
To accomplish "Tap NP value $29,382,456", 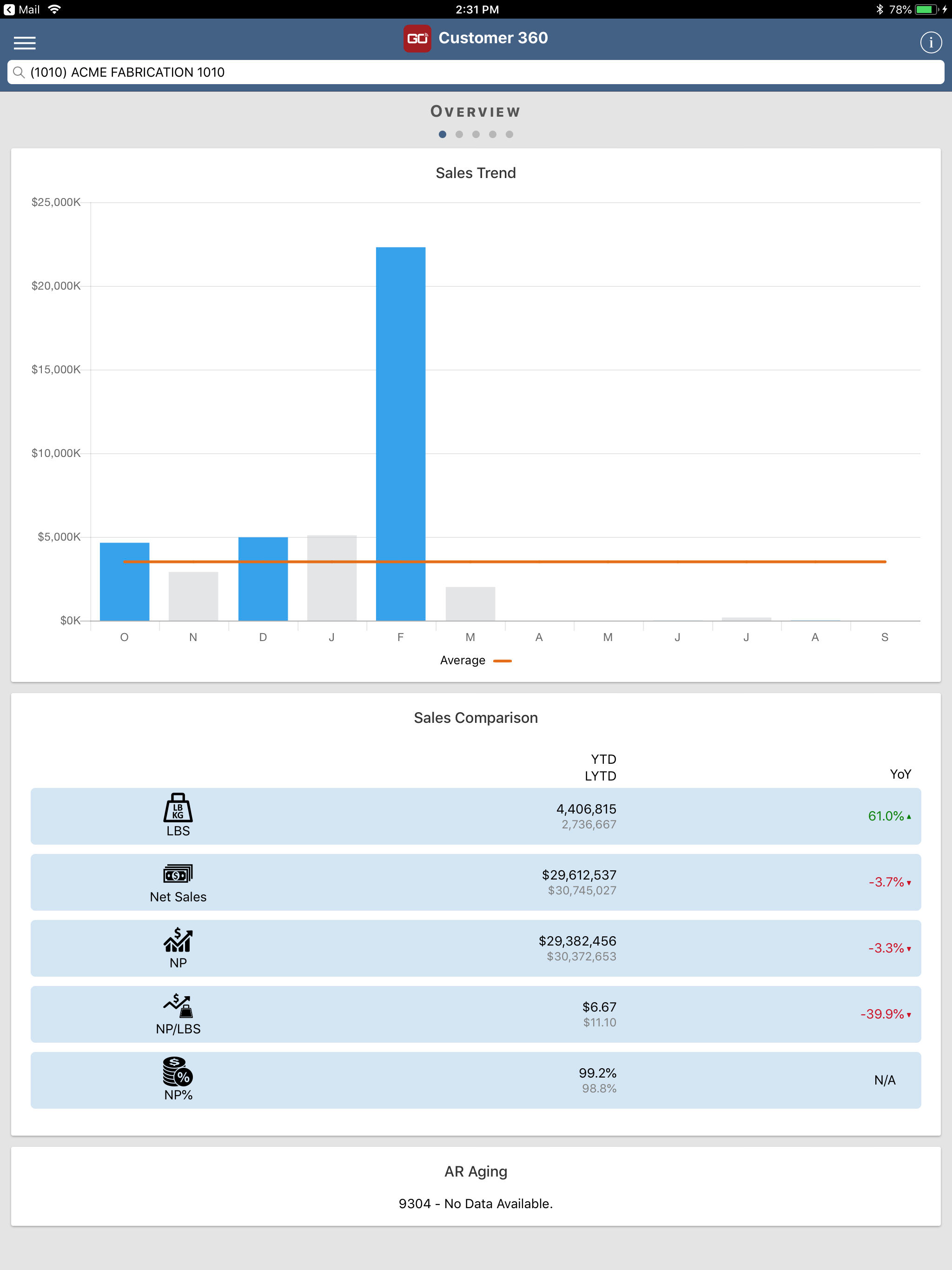I will (578, 941).
